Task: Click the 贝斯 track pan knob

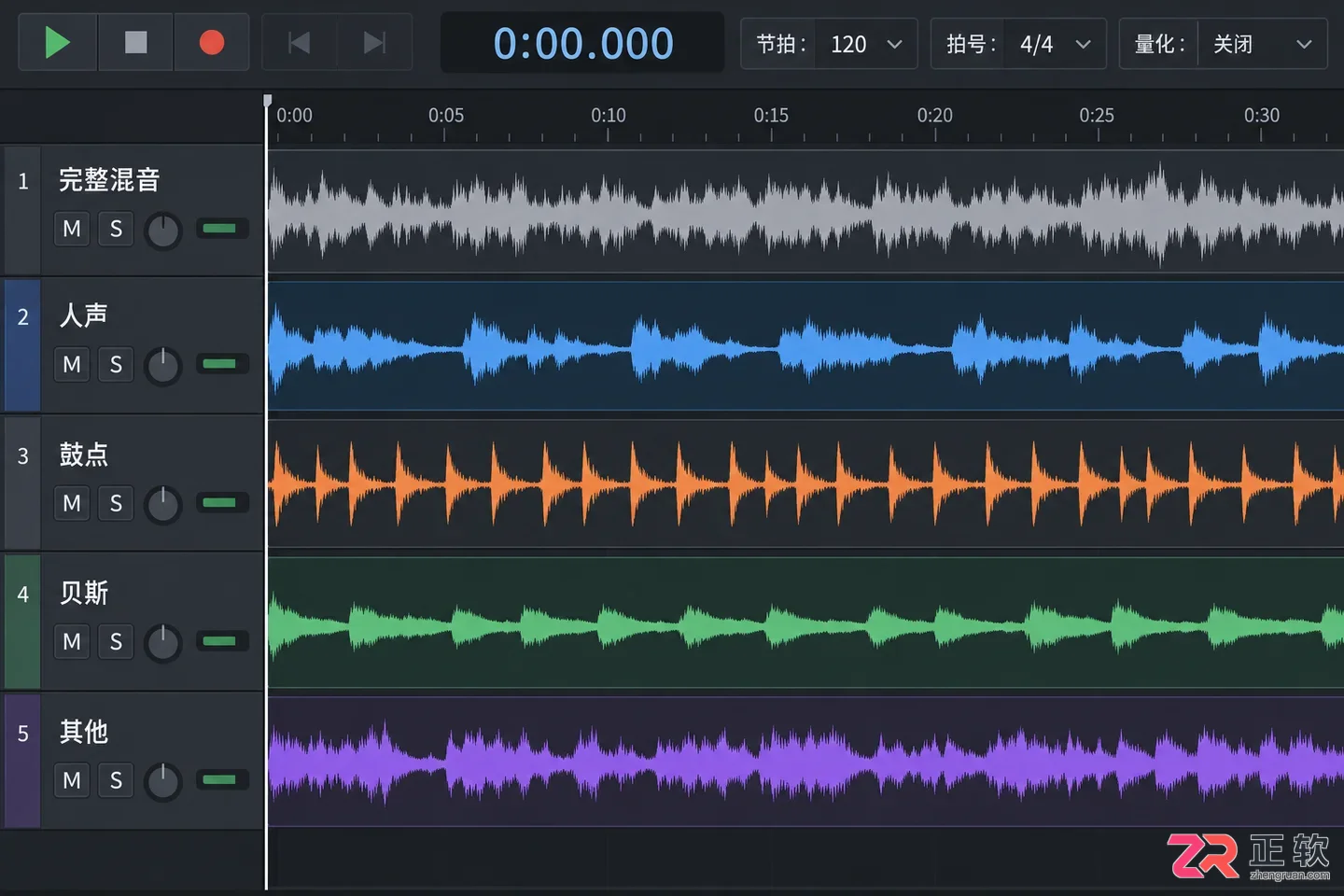Action: click(163, 643)
